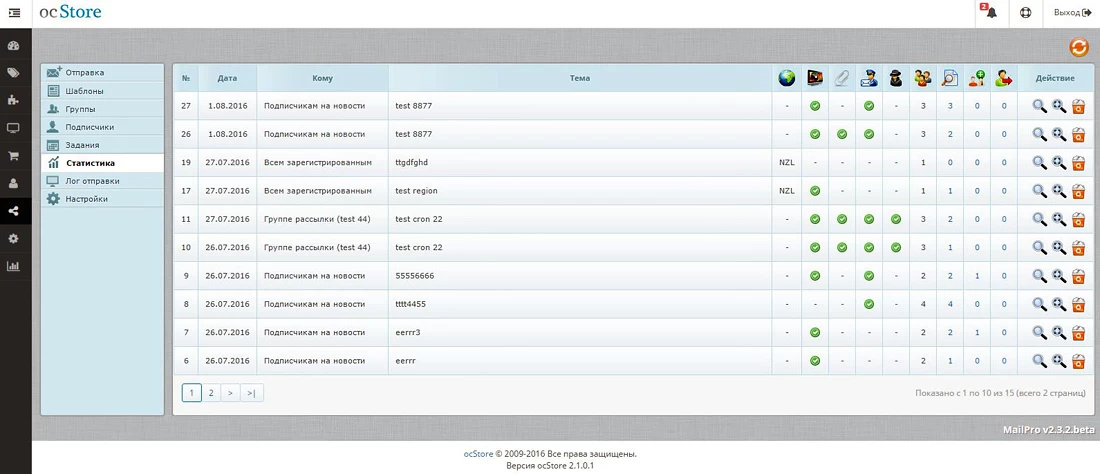This screenshot has height=474, width=1100.
Task: Delete the tttt4455 mailing
Action: pos(1079,304)
